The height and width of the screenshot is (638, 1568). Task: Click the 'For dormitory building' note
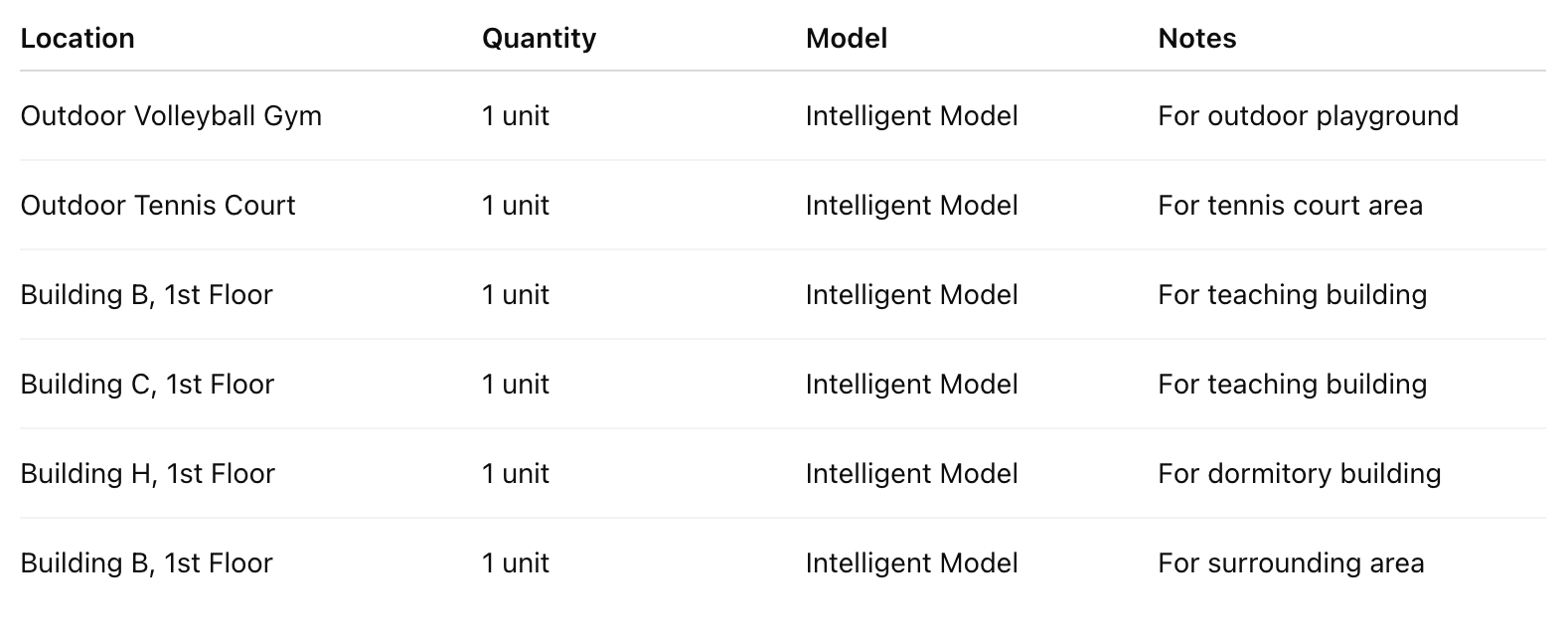(1299, 474)
